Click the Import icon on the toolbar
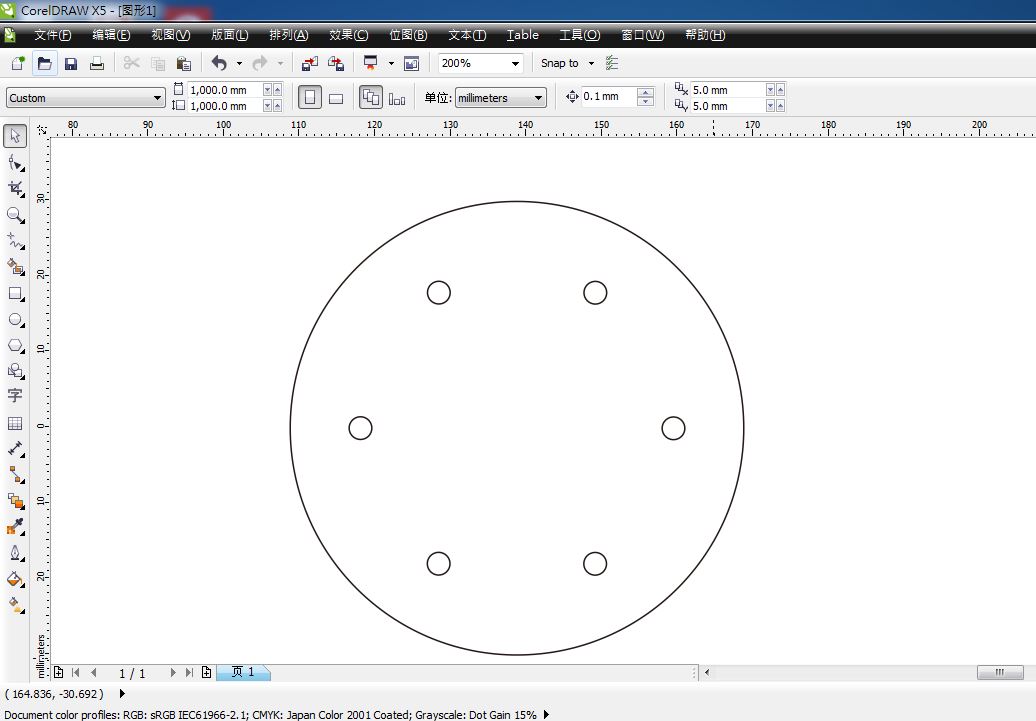 pyautogui.click(x=309, y=62)
